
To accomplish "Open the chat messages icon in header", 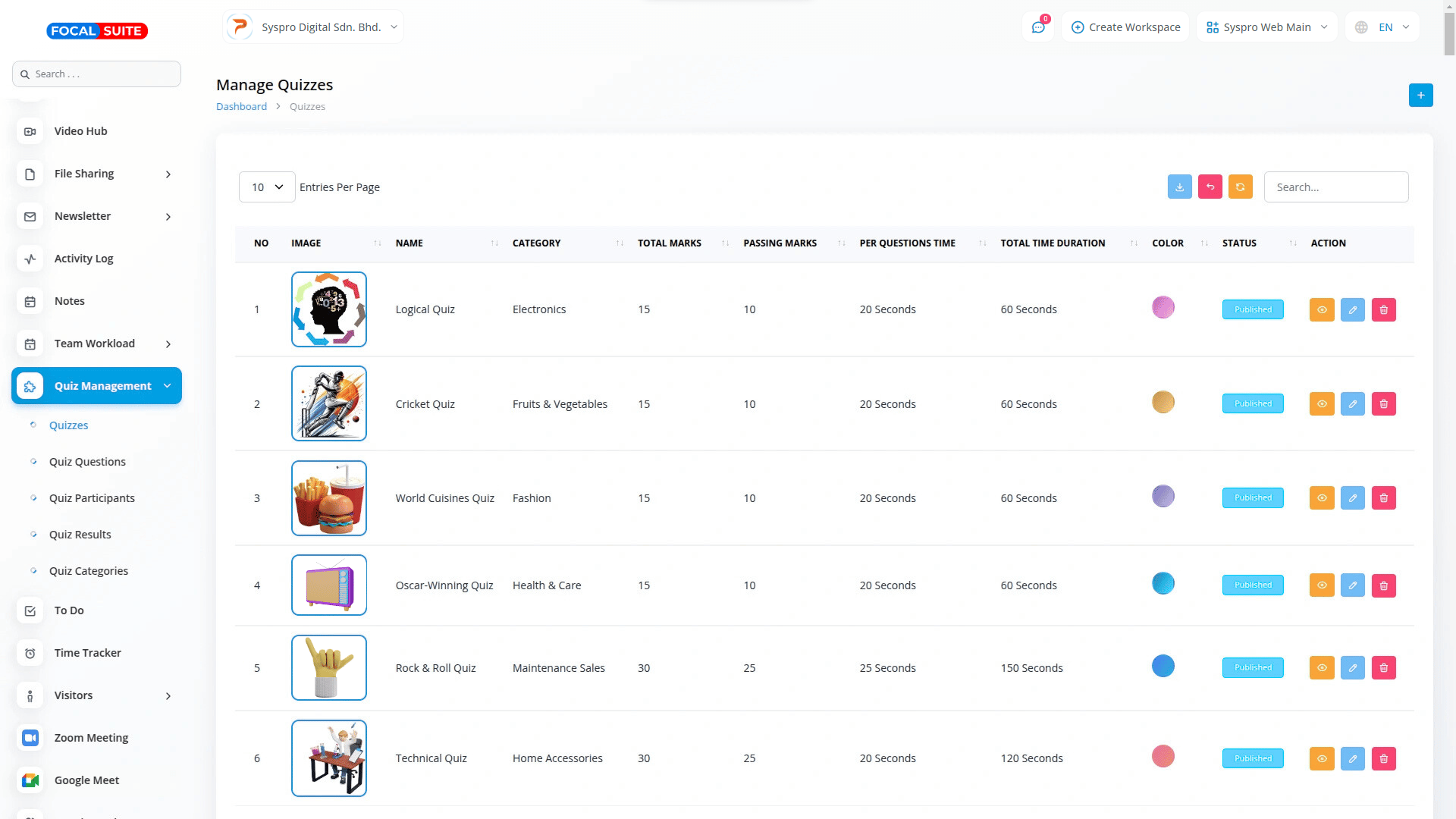I will [1037, 27].
